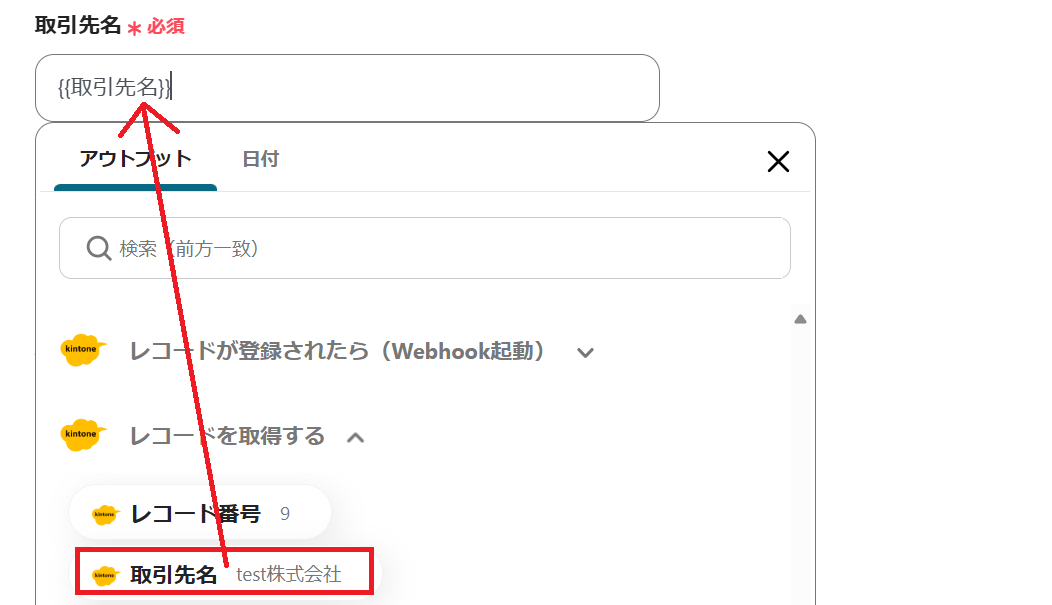
Task: Click the output list scrollbar track
Action: click(x=800, y=463)
